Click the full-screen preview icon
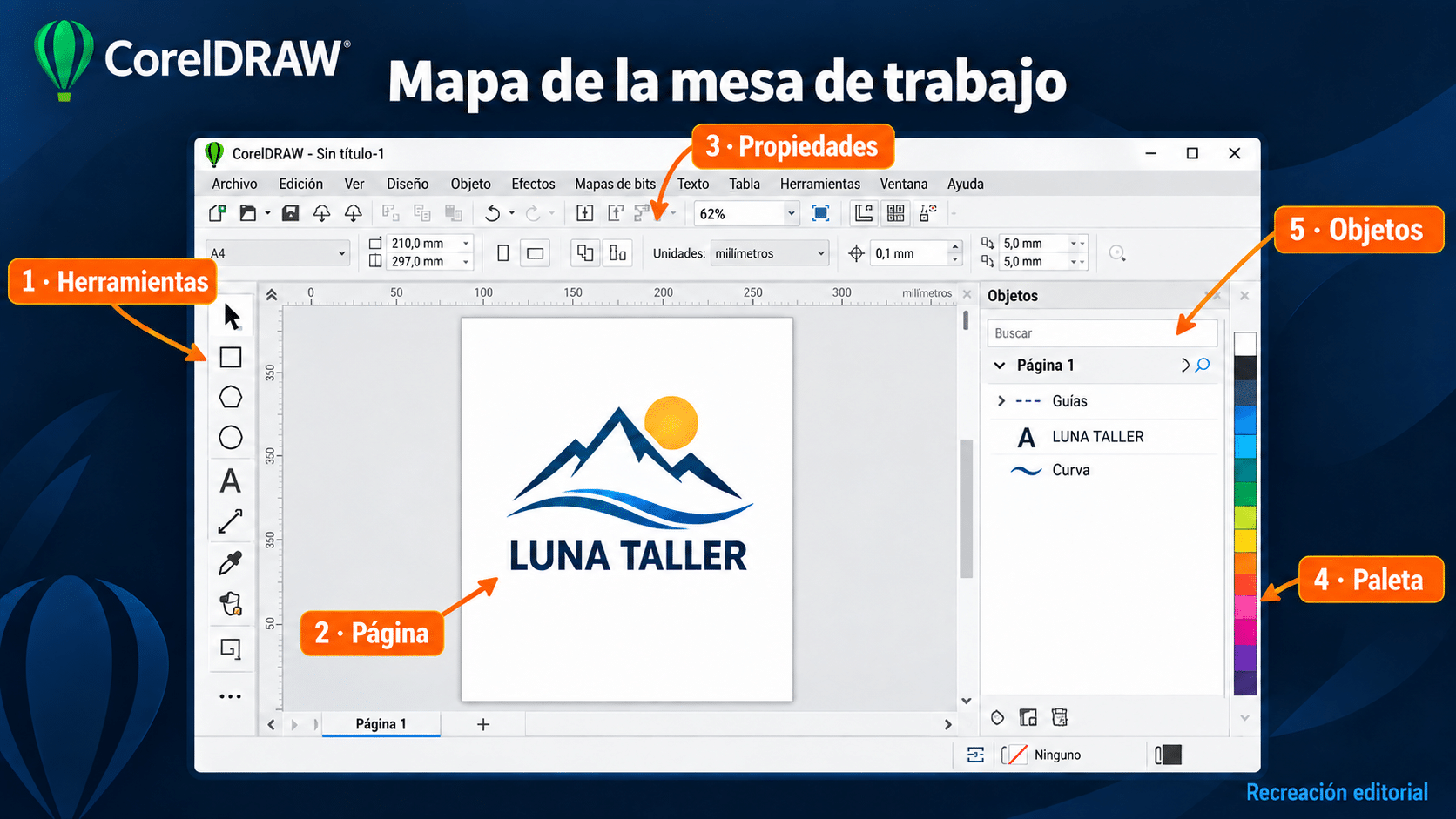The image size is (1456, 819). [x=820, y=213]
